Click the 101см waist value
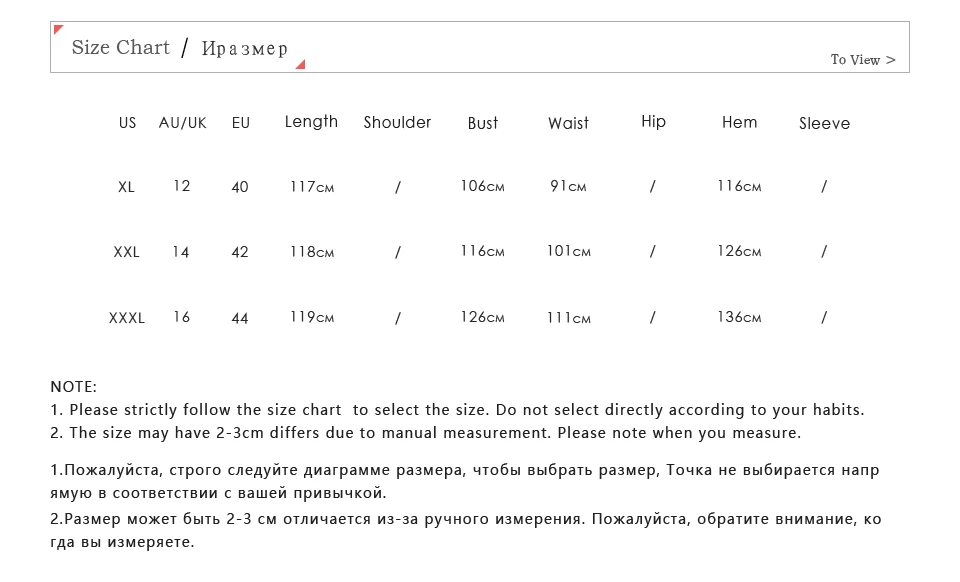This screenshot has height=582, width=960. pyautogui.click(x=568, y=251)
